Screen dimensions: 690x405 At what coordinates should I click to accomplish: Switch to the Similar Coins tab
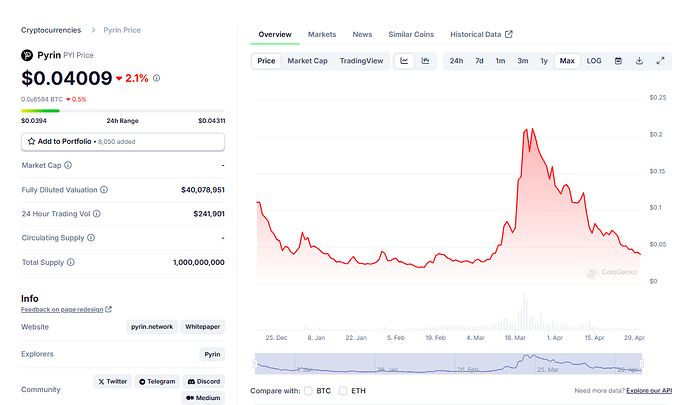[411, 34]
